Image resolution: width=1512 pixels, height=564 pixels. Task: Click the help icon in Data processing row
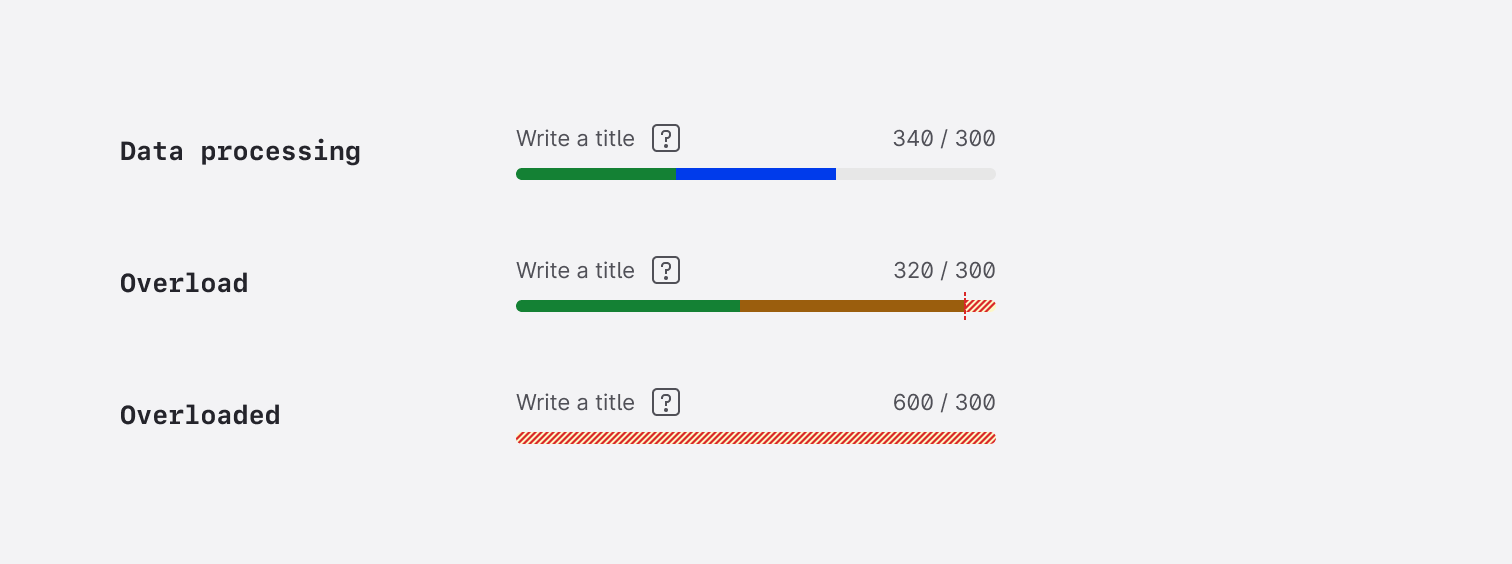[666, 138]
